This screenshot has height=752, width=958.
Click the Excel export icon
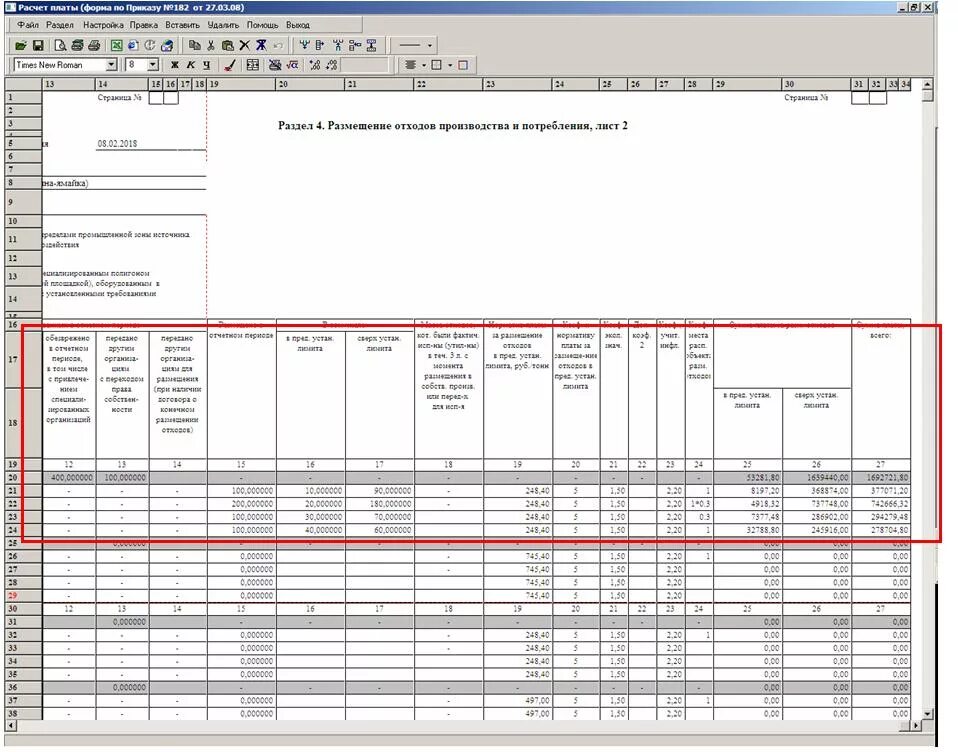coord(116,45)
